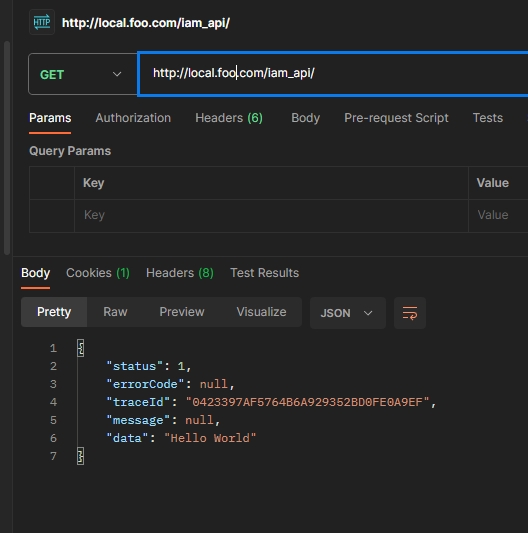Switch to the Authorization tab
The image size is (528, 533).
point(133,118)
